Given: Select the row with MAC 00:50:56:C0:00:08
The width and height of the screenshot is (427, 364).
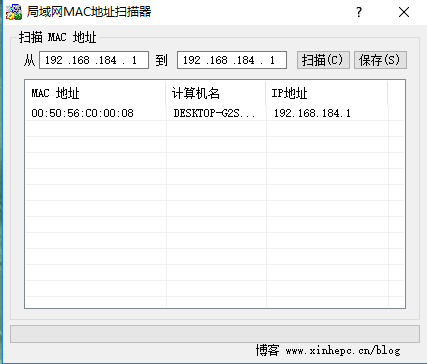Looking at the screenshot, I should click(215, 113).
